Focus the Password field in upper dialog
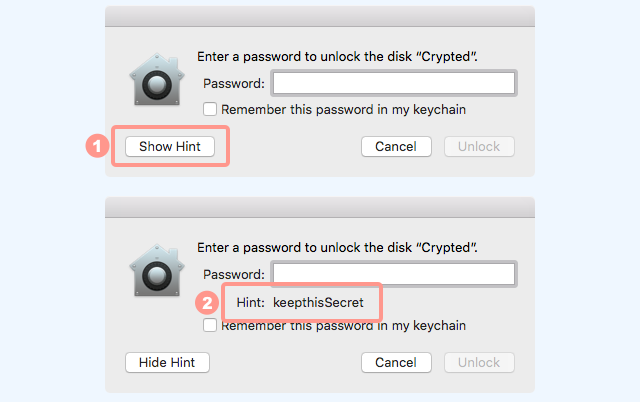Image resolution: width=640 pixels, height=402 pixels. tap(394, 83)
